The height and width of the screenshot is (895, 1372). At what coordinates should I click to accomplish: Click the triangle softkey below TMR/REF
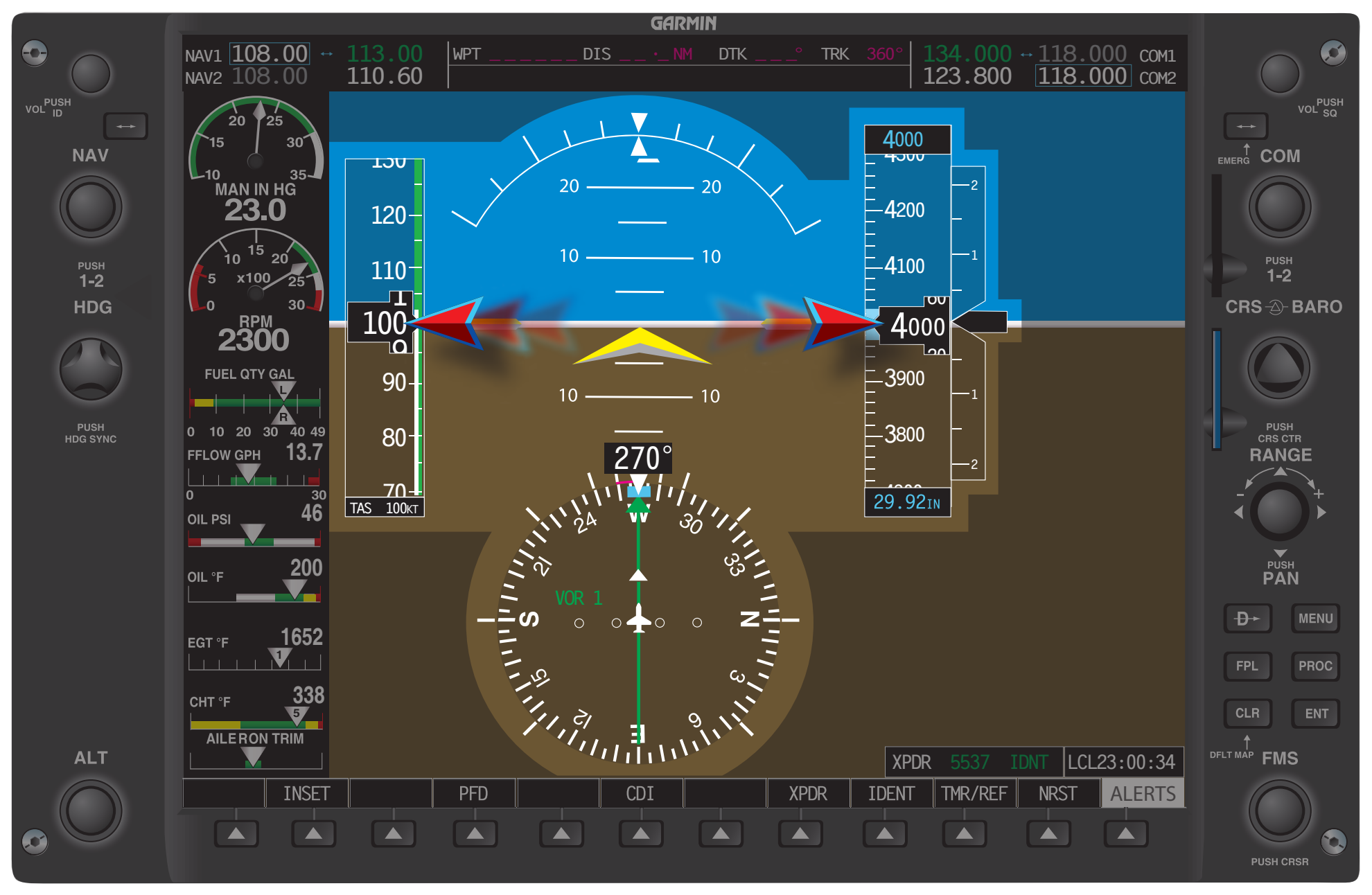point(964,833)
